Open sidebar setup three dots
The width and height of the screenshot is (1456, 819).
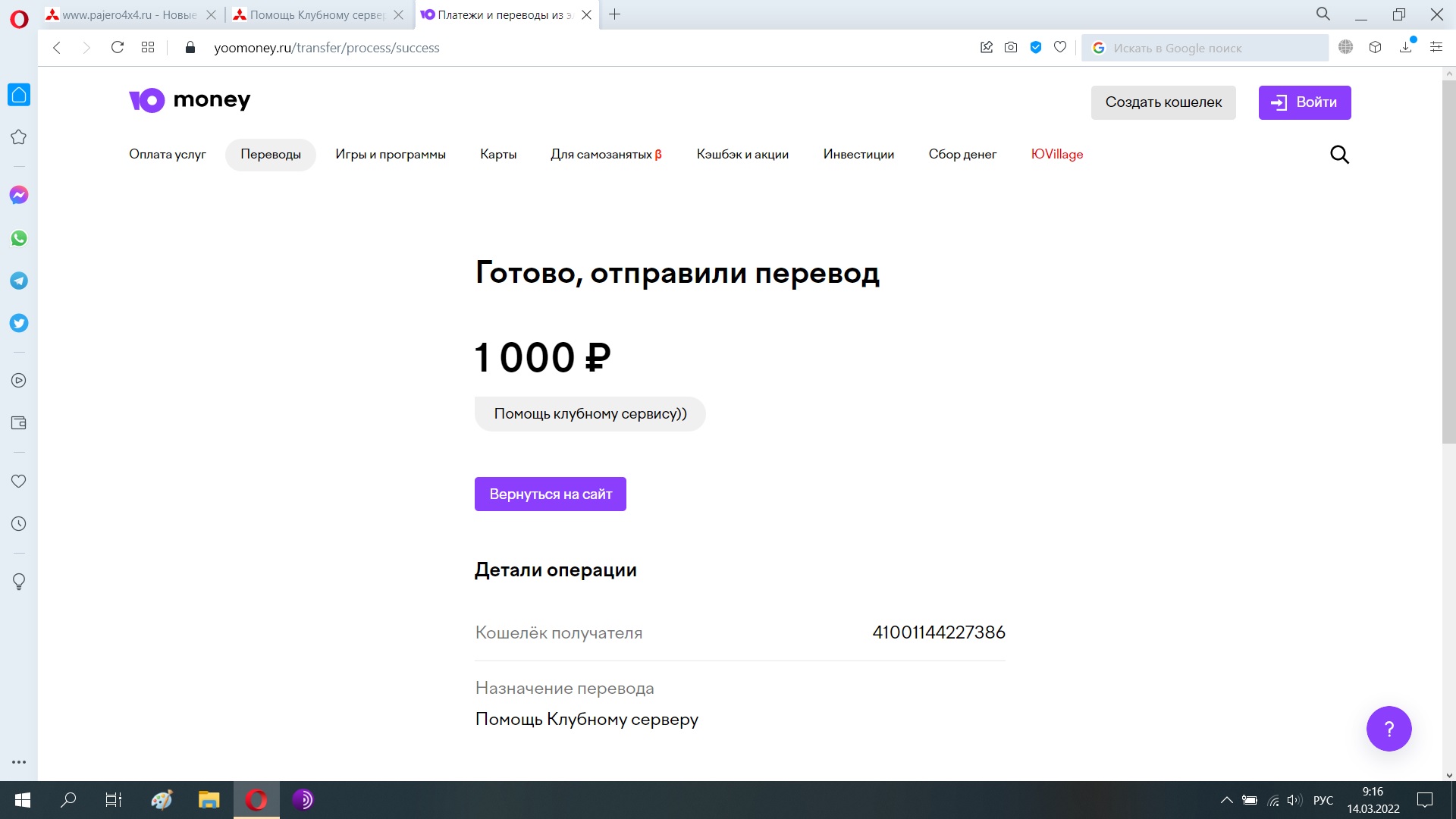19,762
